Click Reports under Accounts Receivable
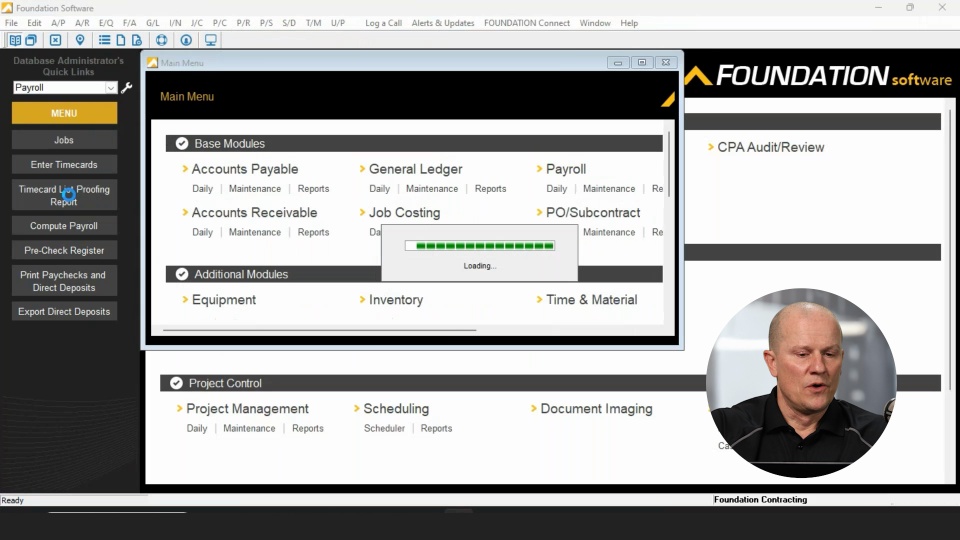The height and width of the screenshot is (540, 960). (313, 232)
